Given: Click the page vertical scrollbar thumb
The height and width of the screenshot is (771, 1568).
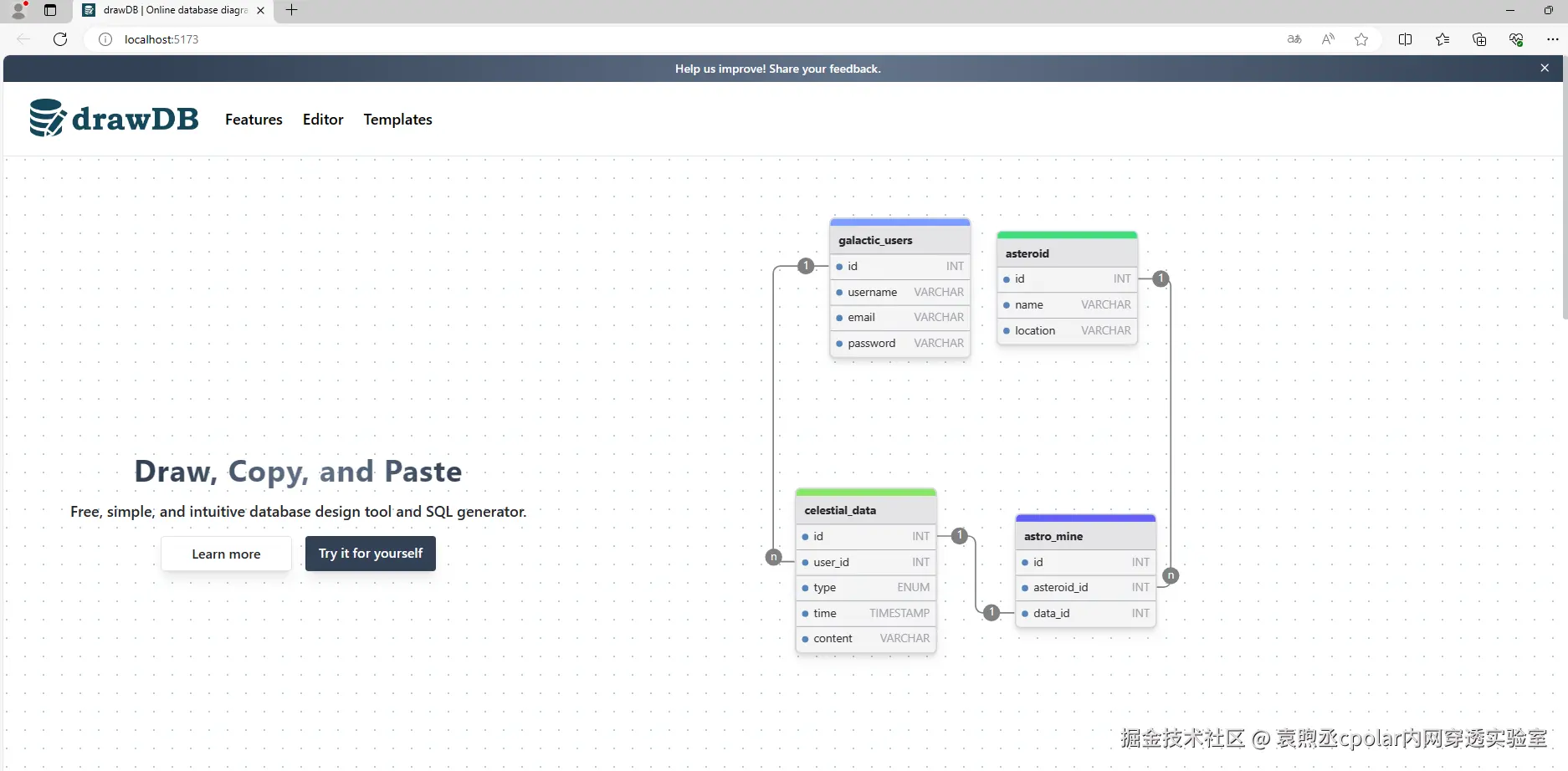Looking at the screenshot, I should (x=1565, y=188).
